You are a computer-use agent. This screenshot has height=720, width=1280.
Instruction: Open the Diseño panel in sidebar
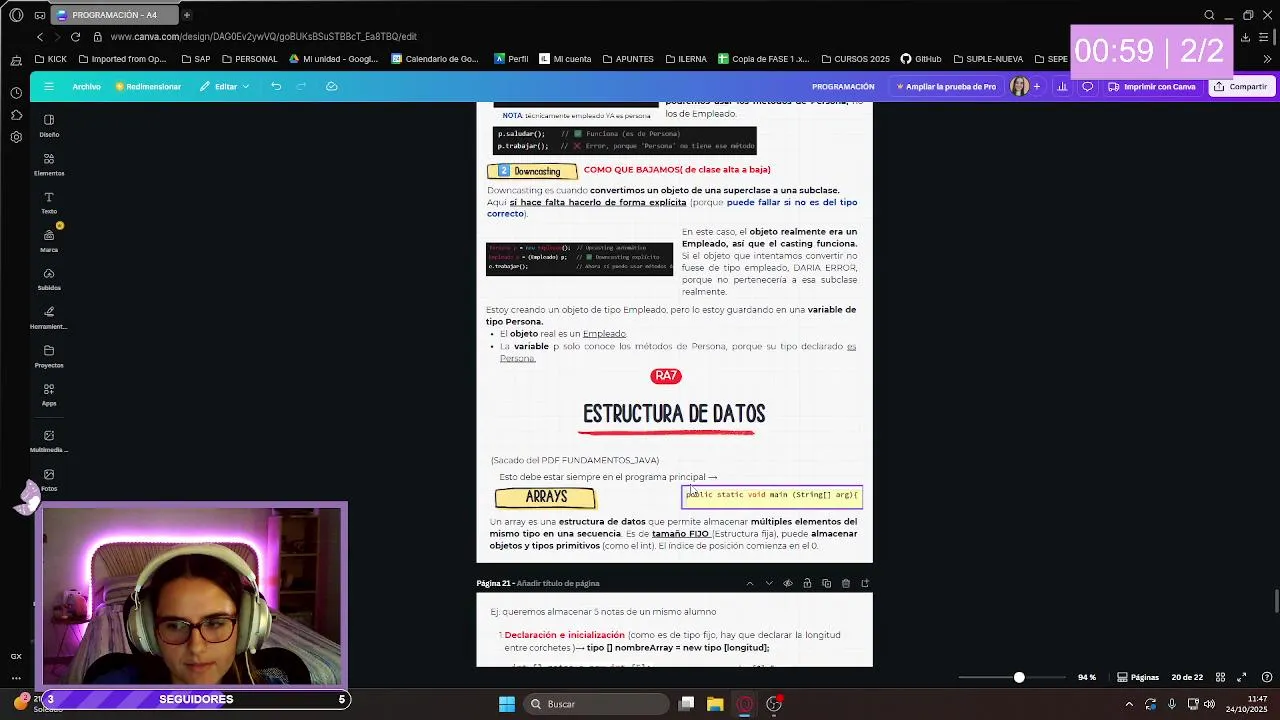click(x=49, y=125)
